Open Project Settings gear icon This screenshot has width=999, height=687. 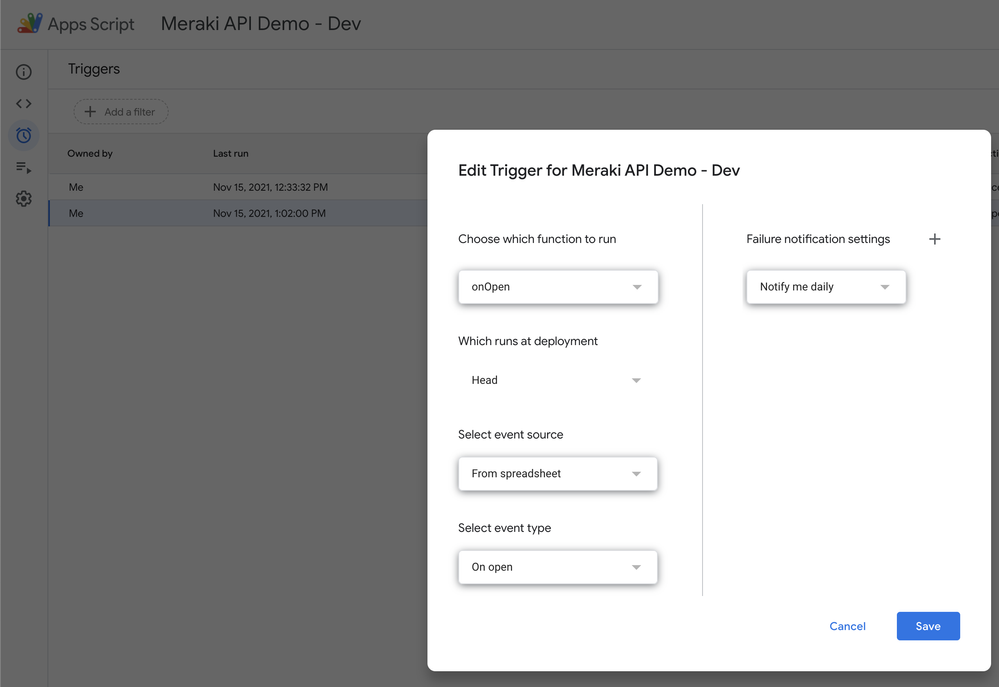coord(24,199)
